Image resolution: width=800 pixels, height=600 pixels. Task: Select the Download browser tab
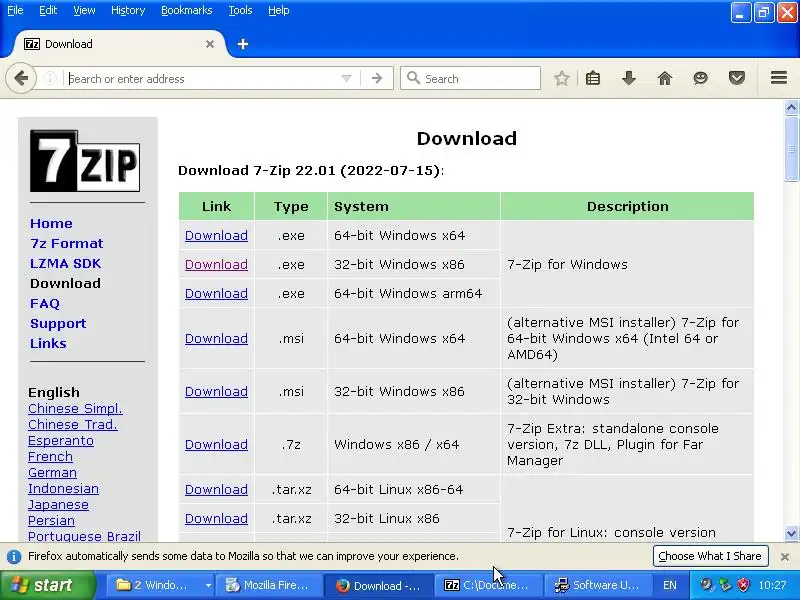[119, 44]
